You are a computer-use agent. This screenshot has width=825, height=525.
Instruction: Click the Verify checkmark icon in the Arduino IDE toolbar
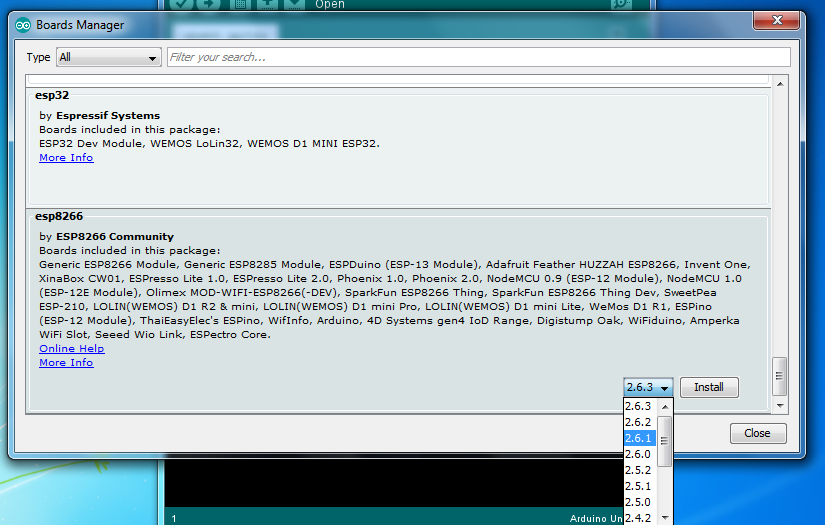point(182,4)
